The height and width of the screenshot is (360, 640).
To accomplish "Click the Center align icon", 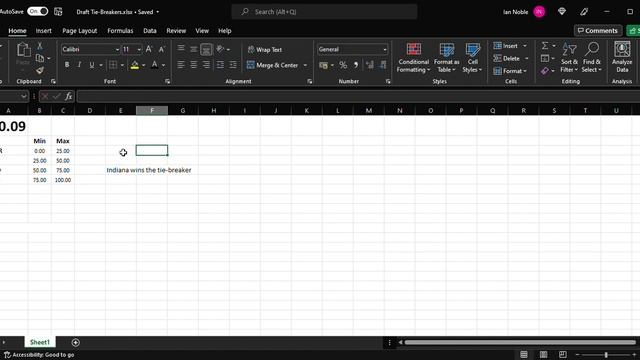I will point(194,65).
